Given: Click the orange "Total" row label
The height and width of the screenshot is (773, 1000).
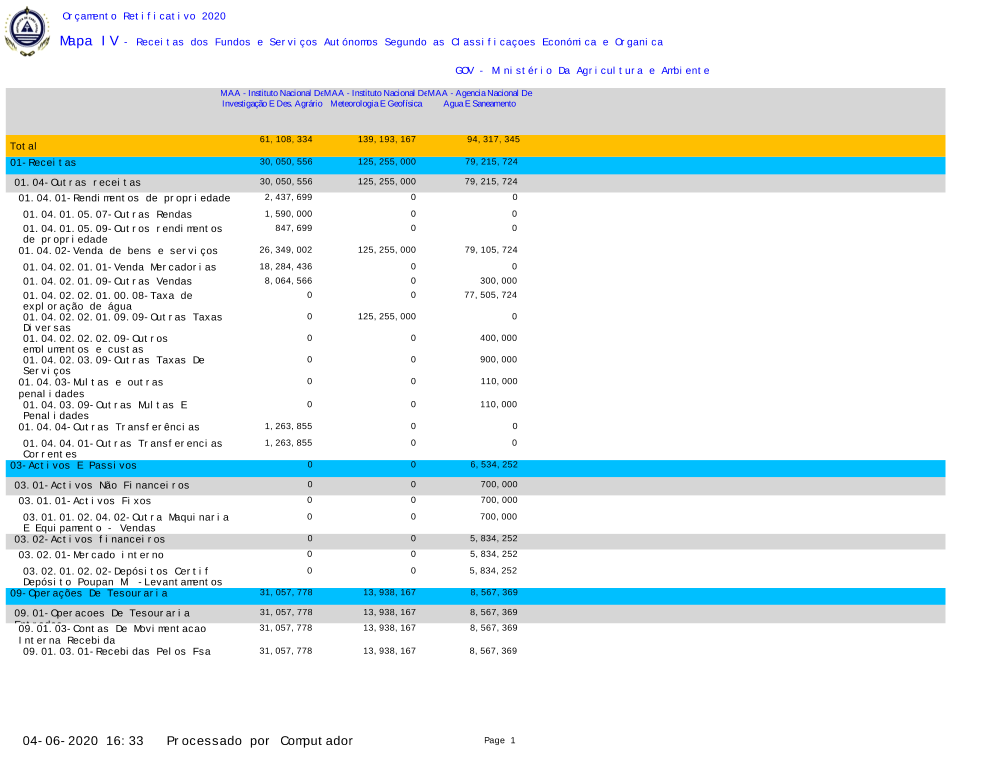Looking at the screenshot, I should coord(24,146).
